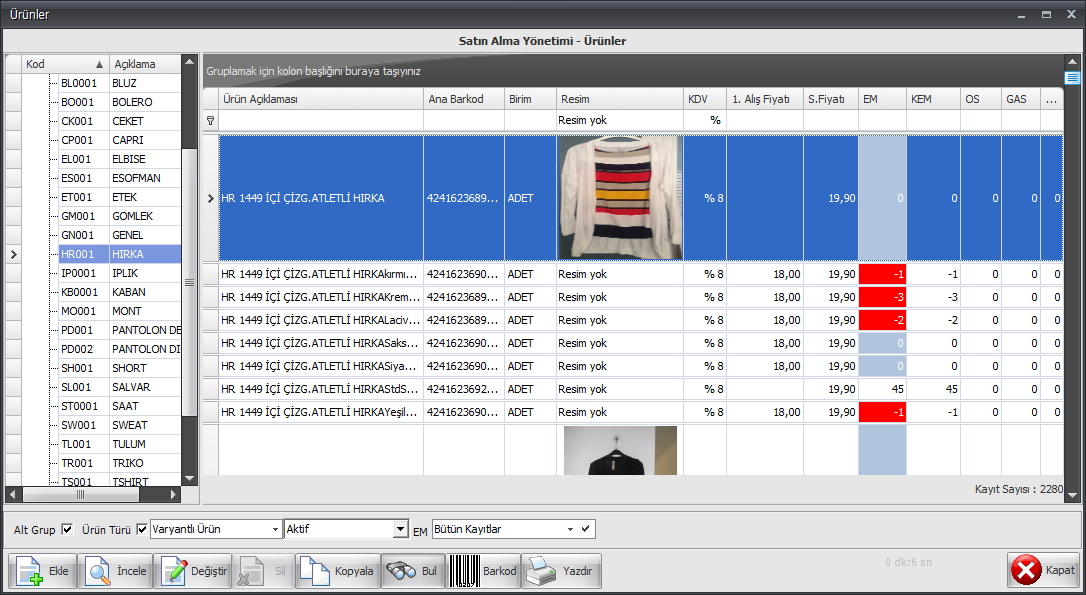Click the S.Fiyatı column header
This screenshot has height=595, width=1086.
[x=829, y=99]
